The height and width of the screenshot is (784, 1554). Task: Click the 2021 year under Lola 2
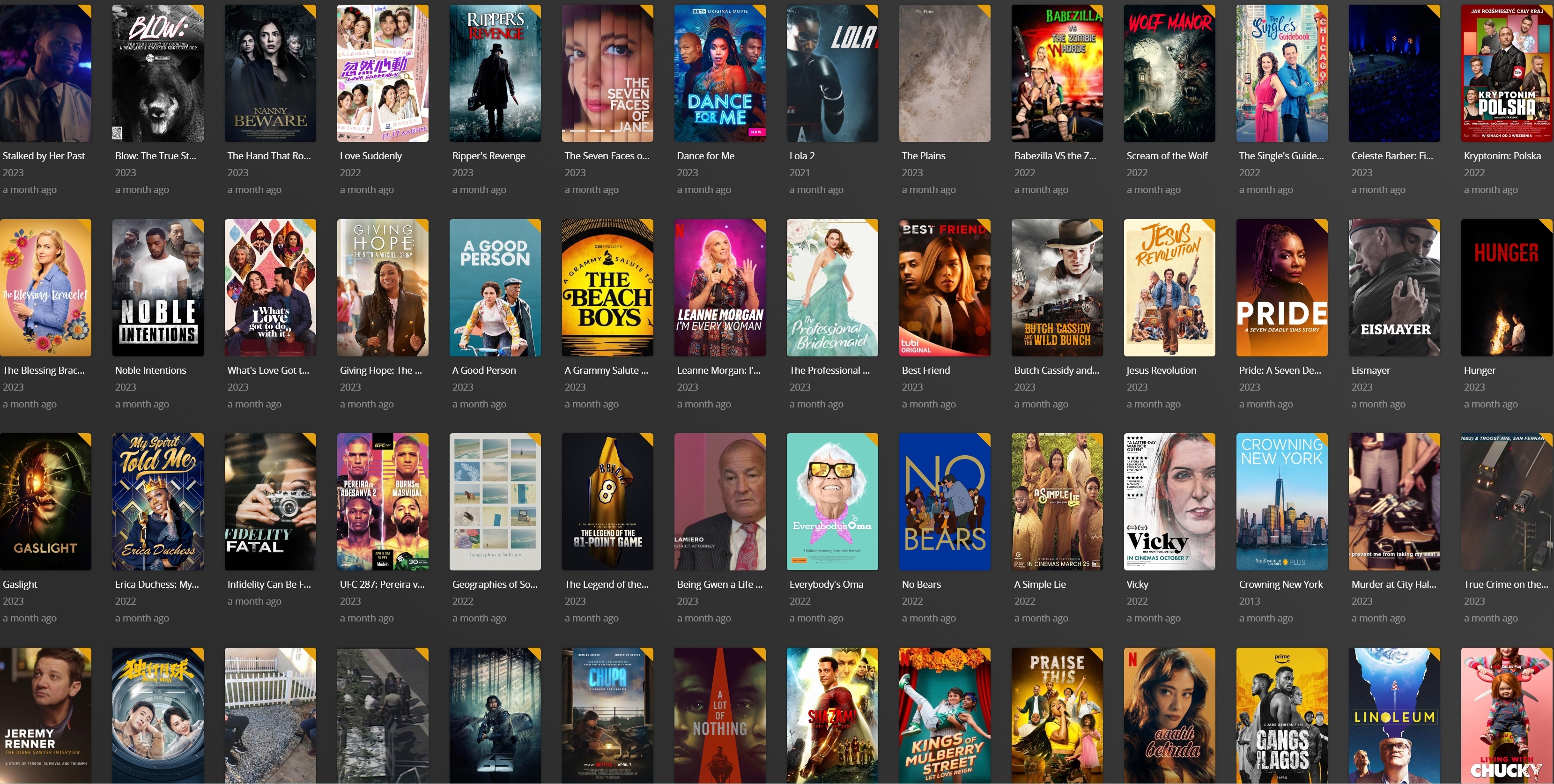799,172
